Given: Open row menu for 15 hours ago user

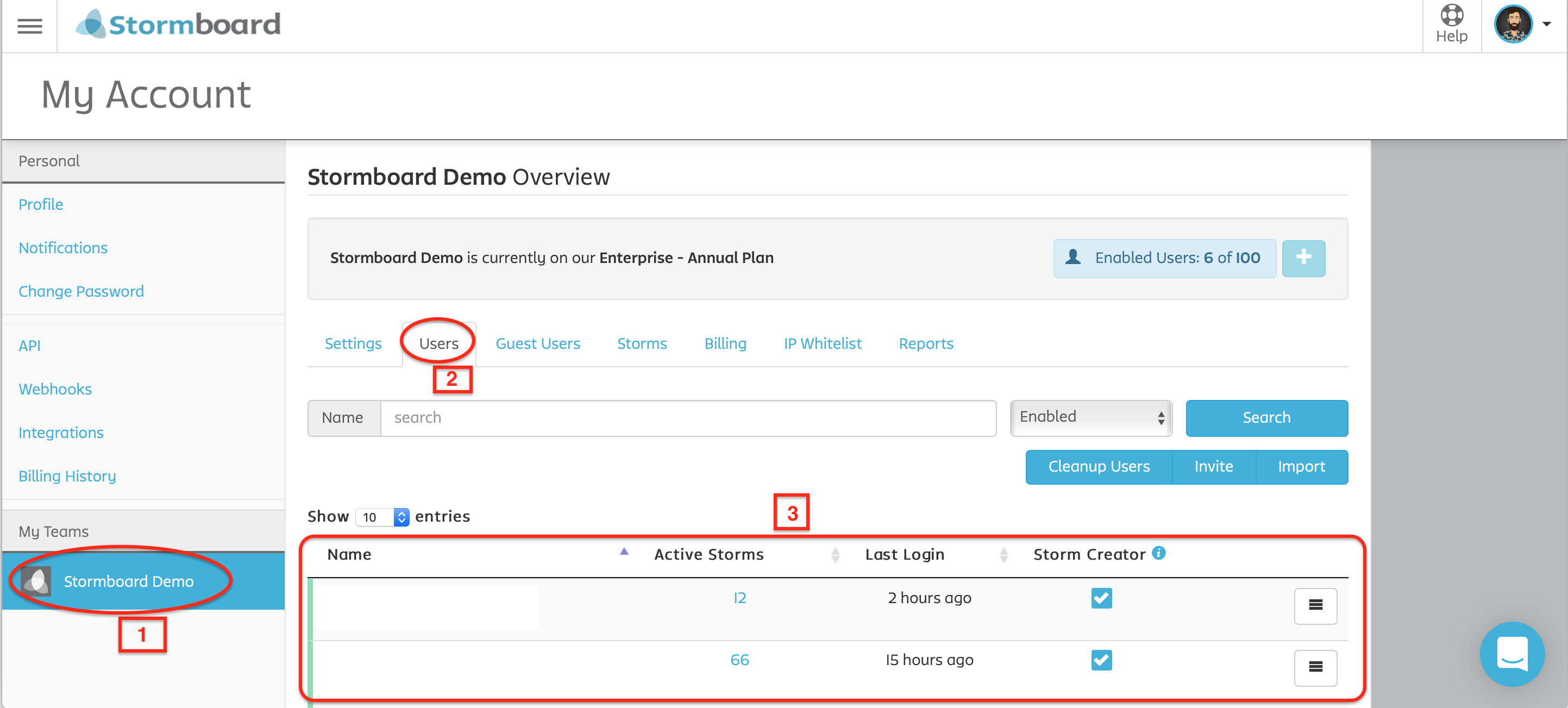Looking at the screenshot, I should coord(1315,667).
